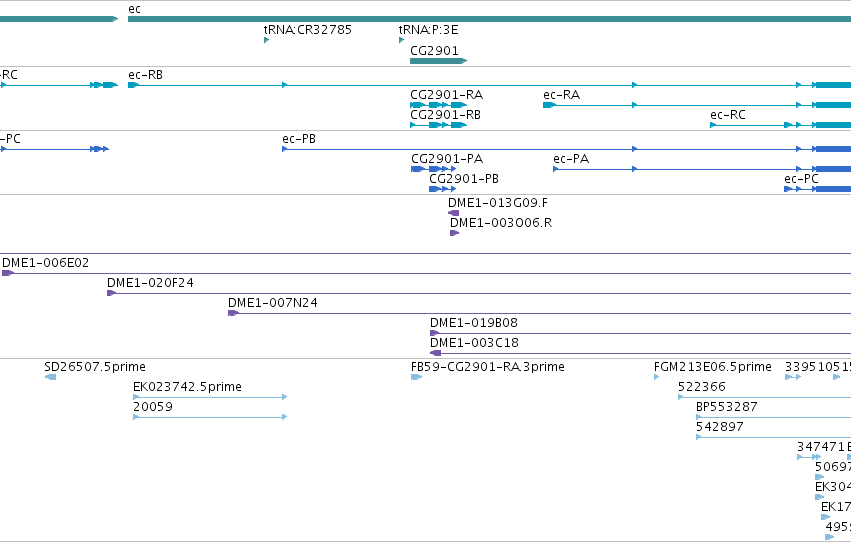Click the light-blue glyph under FB59-CG2901-RA.3prime
The image size is (851, 542).
point(416,377)
